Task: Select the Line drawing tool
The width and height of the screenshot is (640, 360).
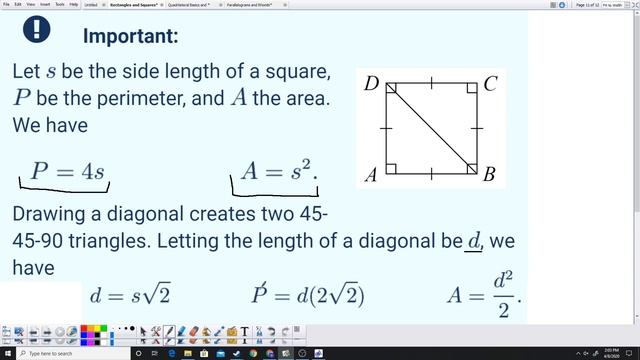Action: tap(219, 331)
